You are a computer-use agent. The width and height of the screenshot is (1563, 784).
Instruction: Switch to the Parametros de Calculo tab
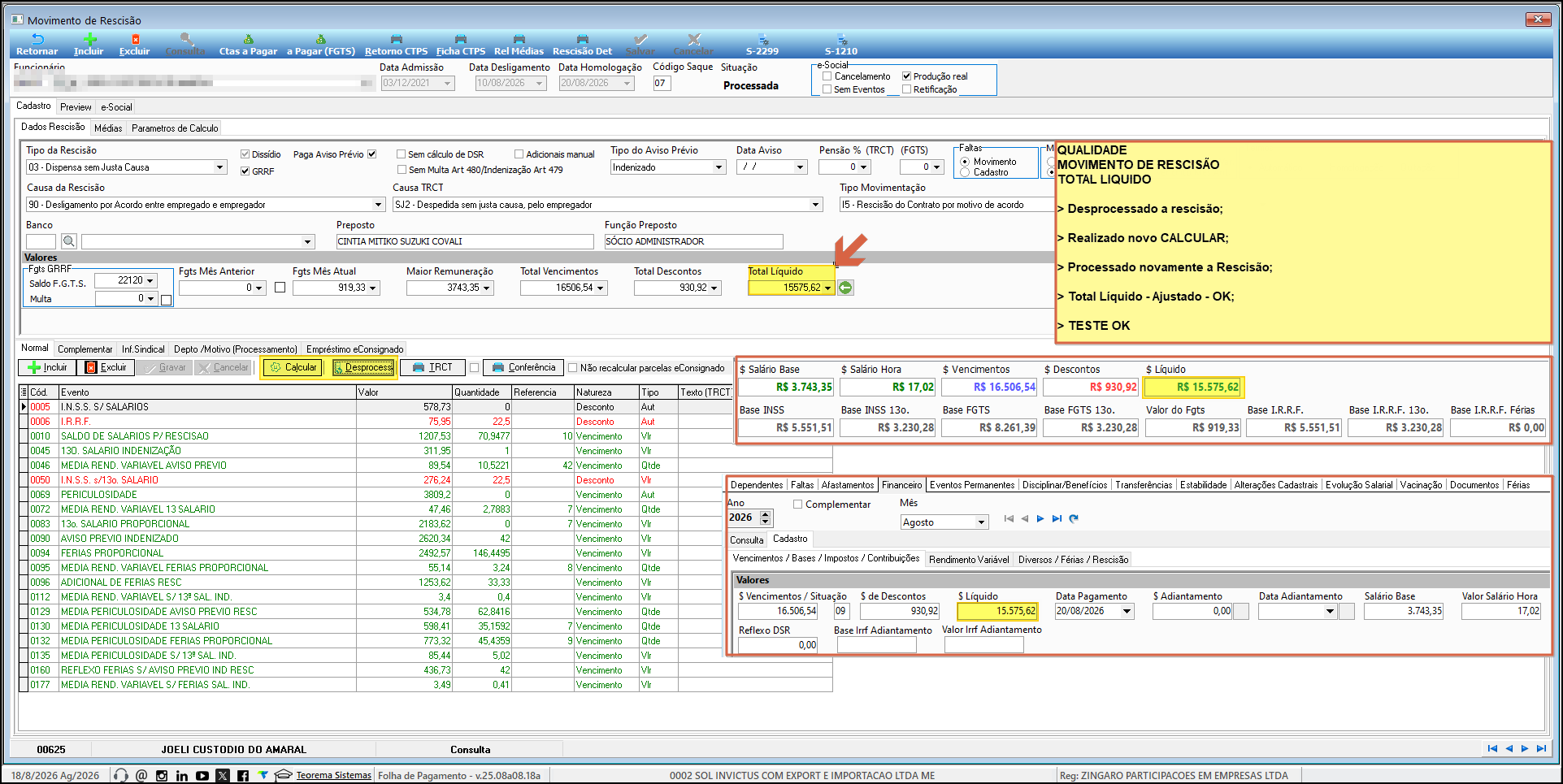(175, 128)
